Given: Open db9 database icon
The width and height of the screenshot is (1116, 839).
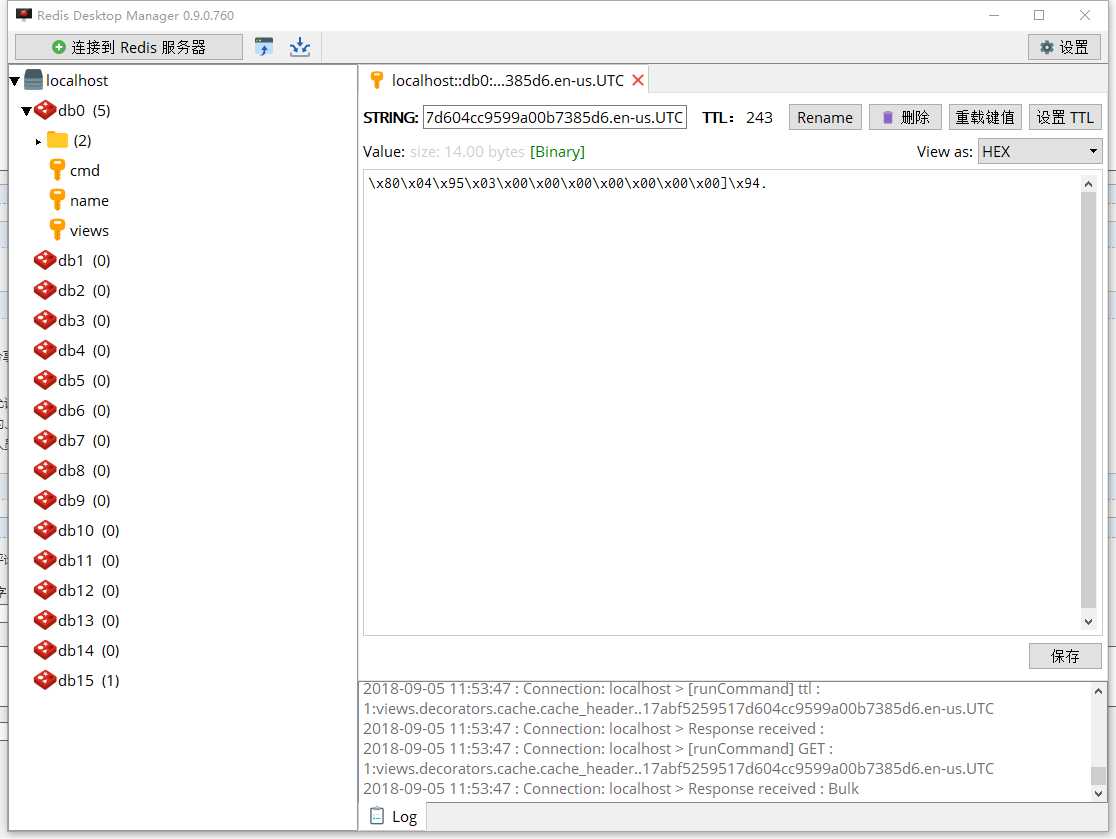Looking at the screenshot, I should (45, 500).
